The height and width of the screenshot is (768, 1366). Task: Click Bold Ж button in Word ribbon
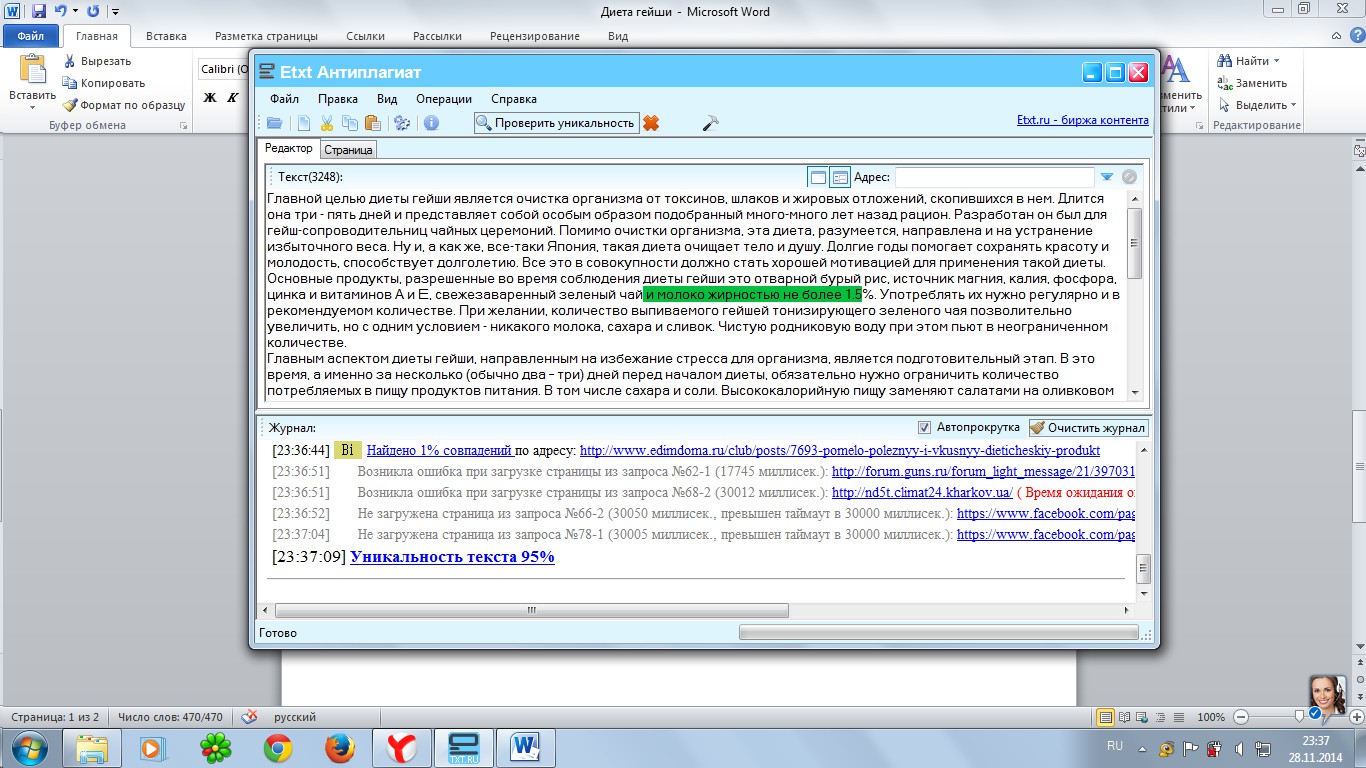pos(210,97)
